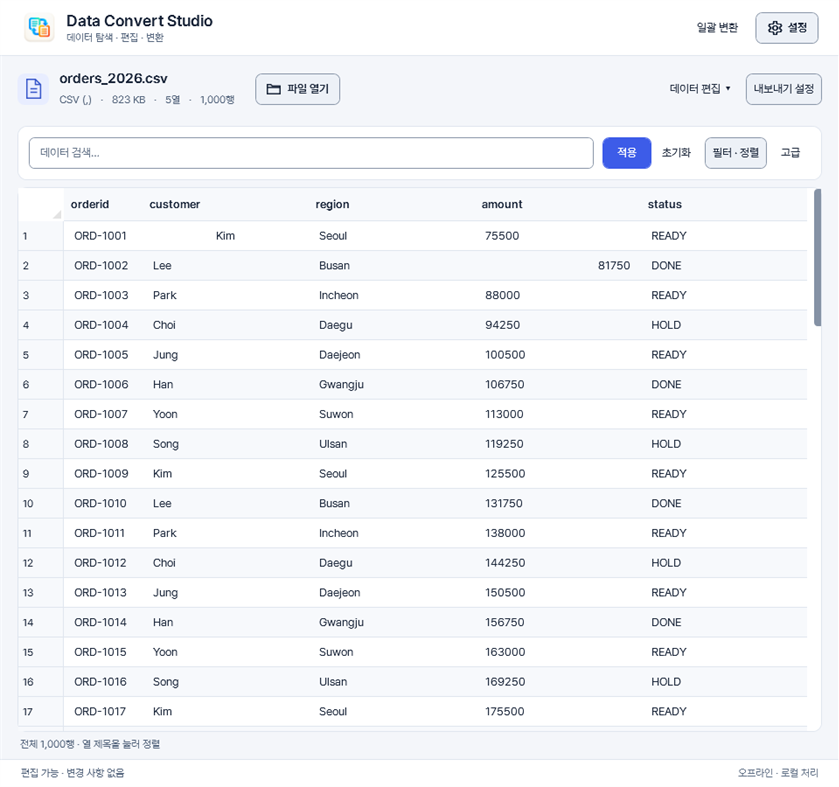This screenshot has height=787, width=839.
Task: Open the 내보내기 설정 export settings
Action: click(783, 89)
